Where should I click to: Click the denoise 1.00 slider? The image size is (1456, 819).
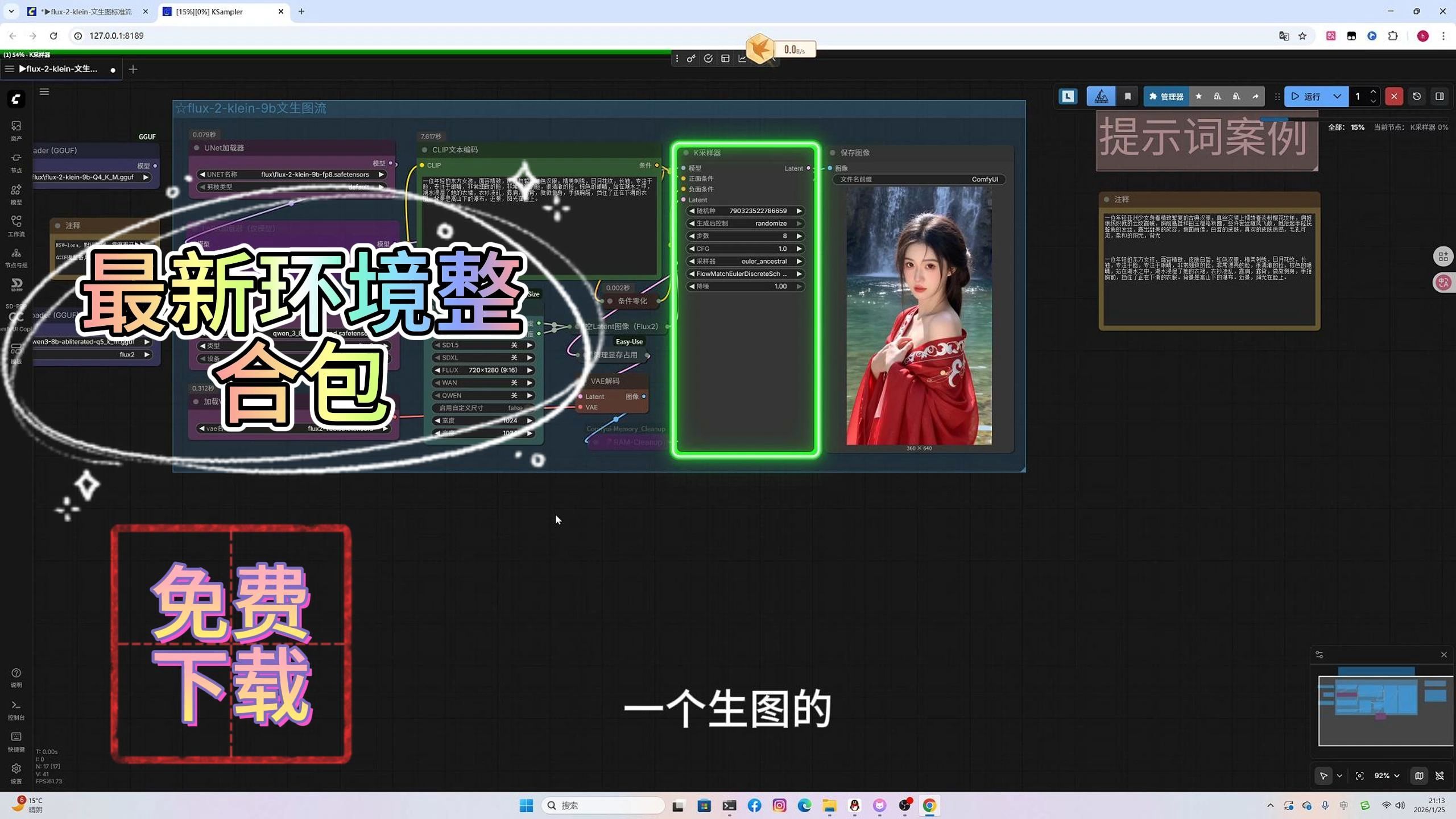click(745, 287)
